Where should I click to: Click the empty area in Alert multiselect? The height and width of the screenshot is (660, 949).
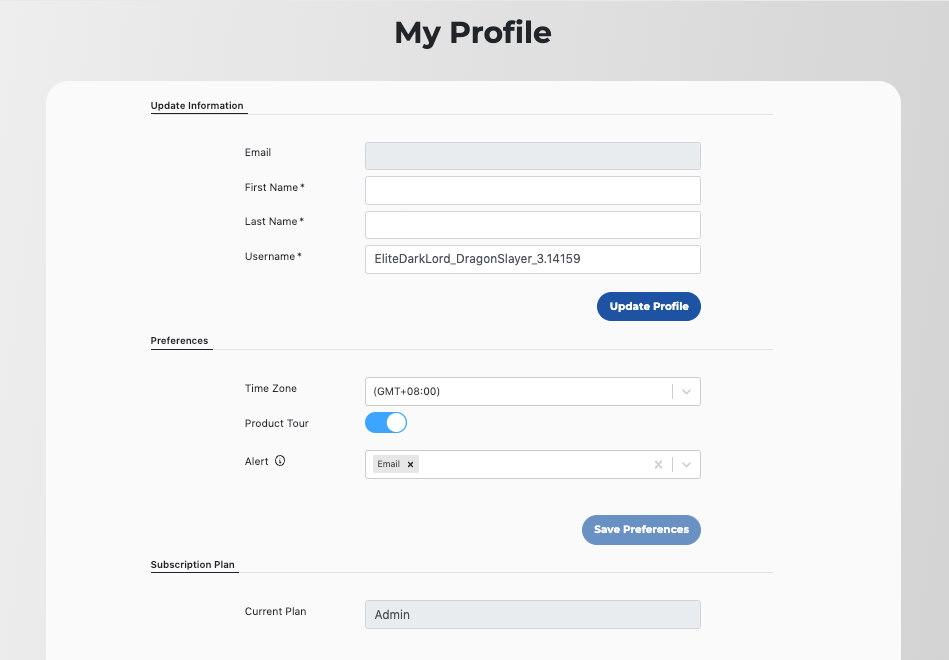530,465
